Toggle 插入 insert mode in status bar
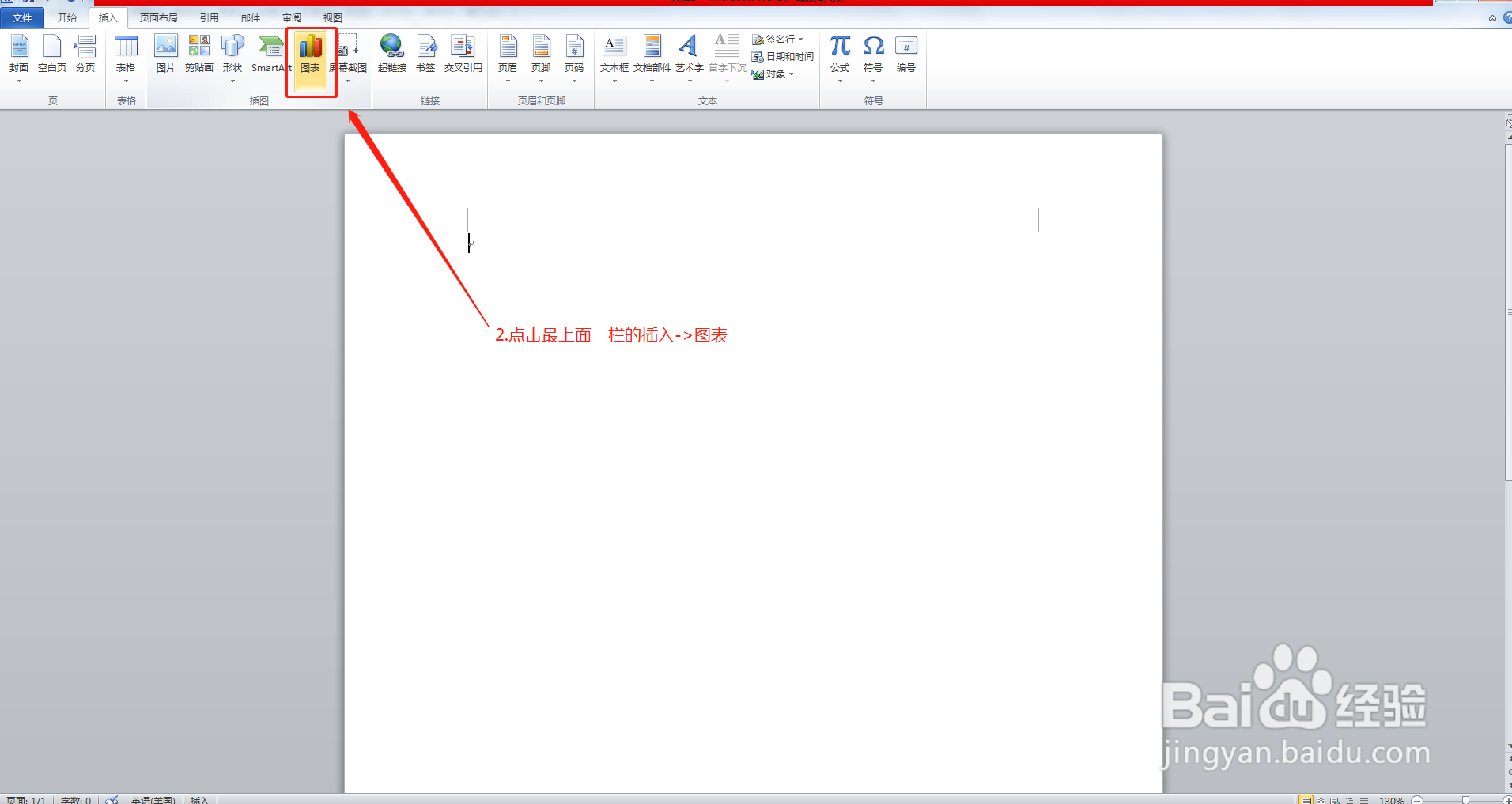Image resolution: width=1512 pixels, height=804 pixels. [199, 800]
